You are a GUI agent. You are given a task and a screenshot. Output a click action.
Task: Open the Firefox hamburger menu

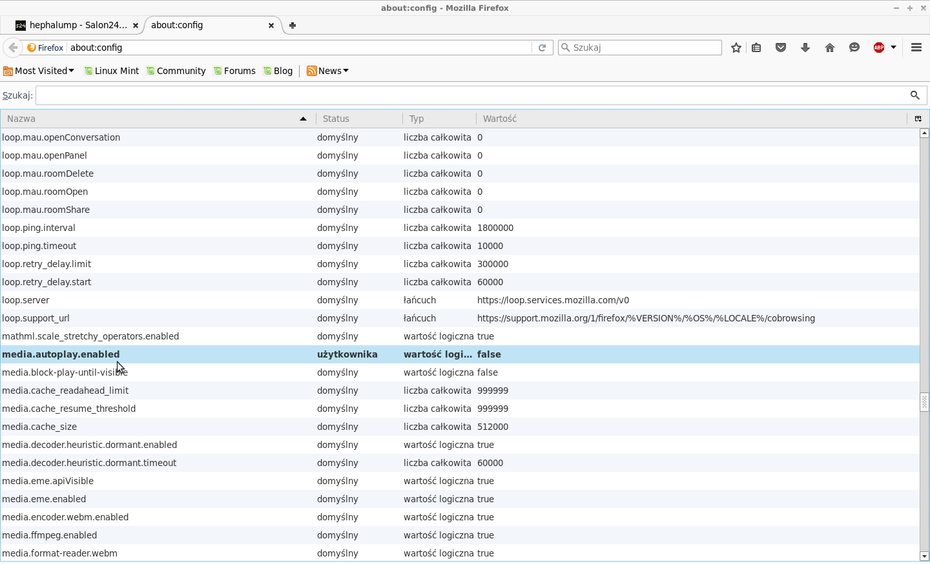[x=916, y=47]
